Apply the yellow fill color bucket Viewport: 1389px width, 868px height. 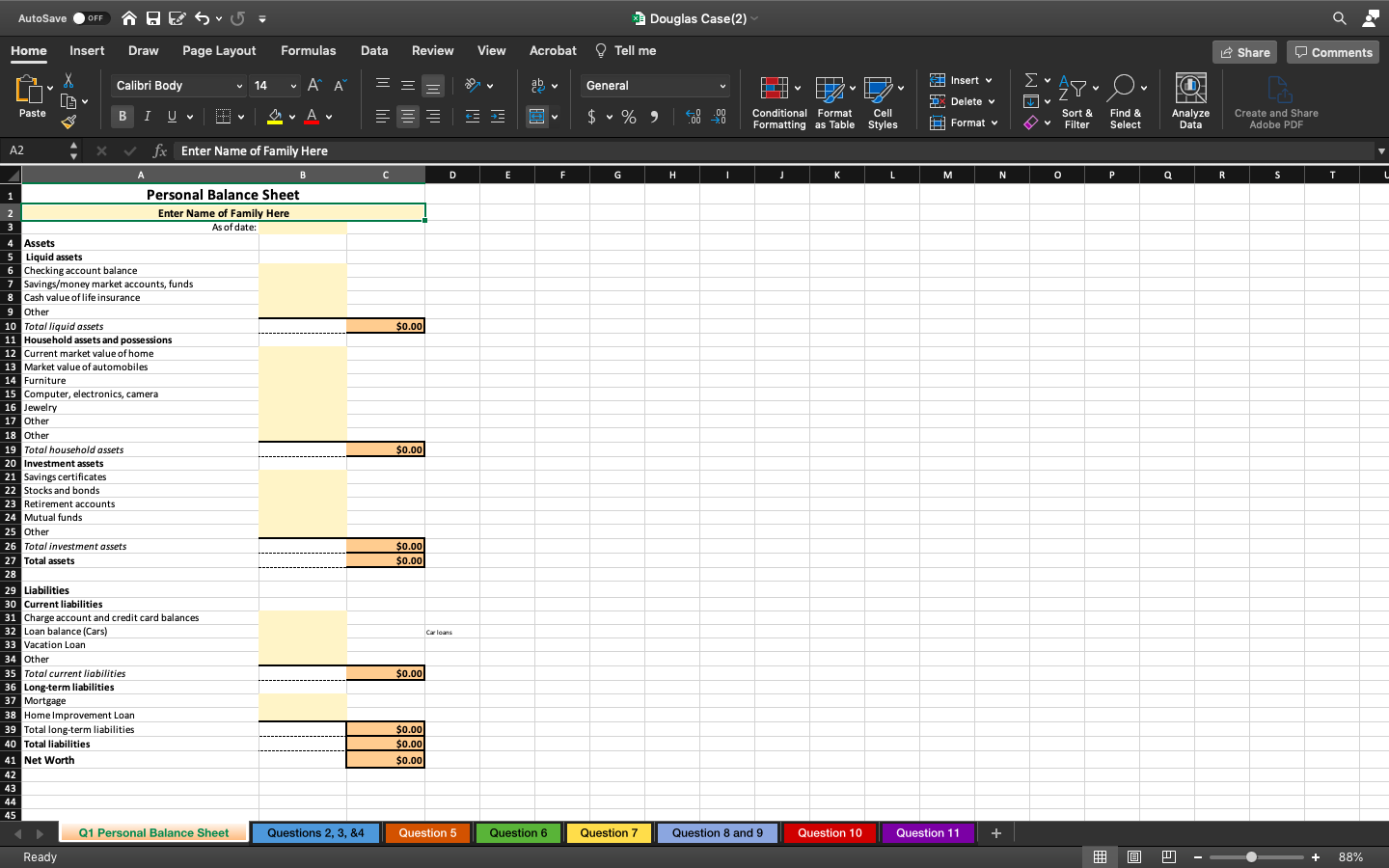click(275, 117)
